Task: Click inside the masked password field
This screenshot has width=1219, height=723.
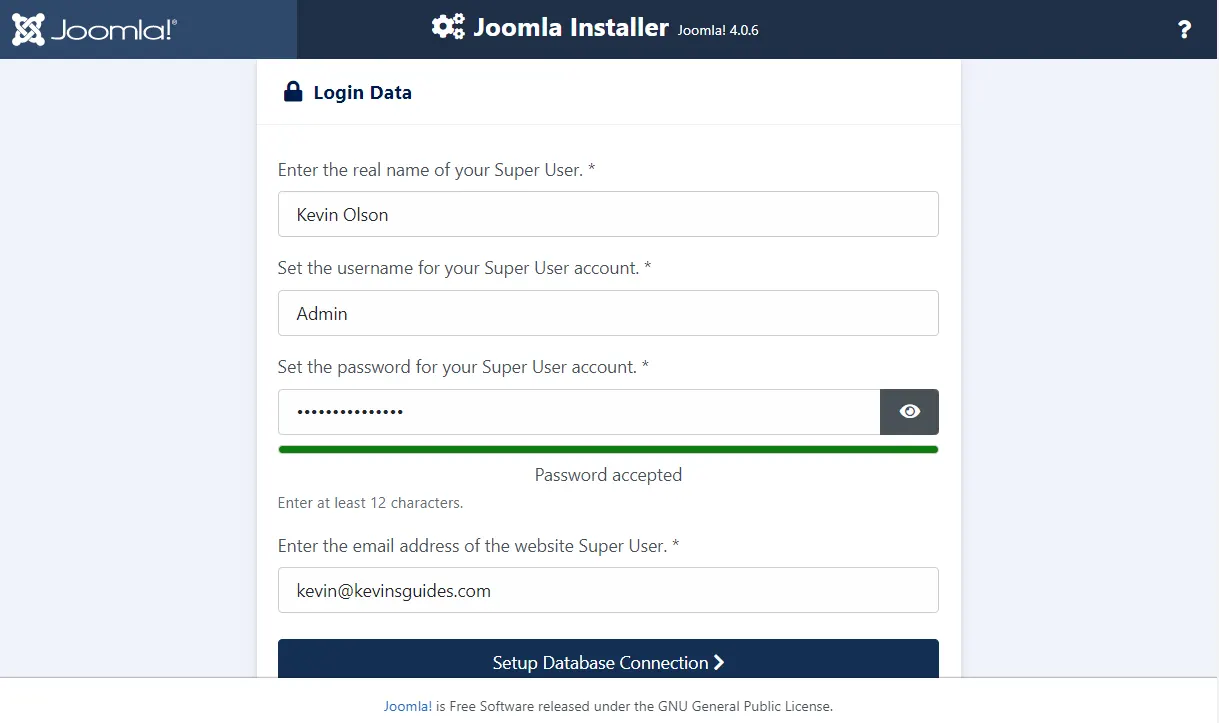Action: point(578,412)
